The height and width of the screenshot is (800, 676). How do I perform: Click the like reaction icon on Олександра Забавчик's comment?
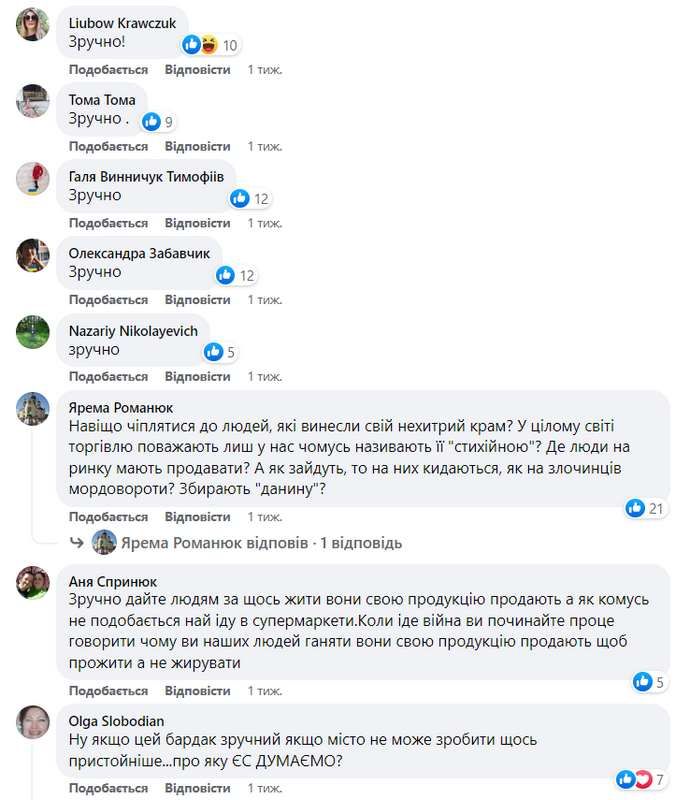click(x=225, y=275)
